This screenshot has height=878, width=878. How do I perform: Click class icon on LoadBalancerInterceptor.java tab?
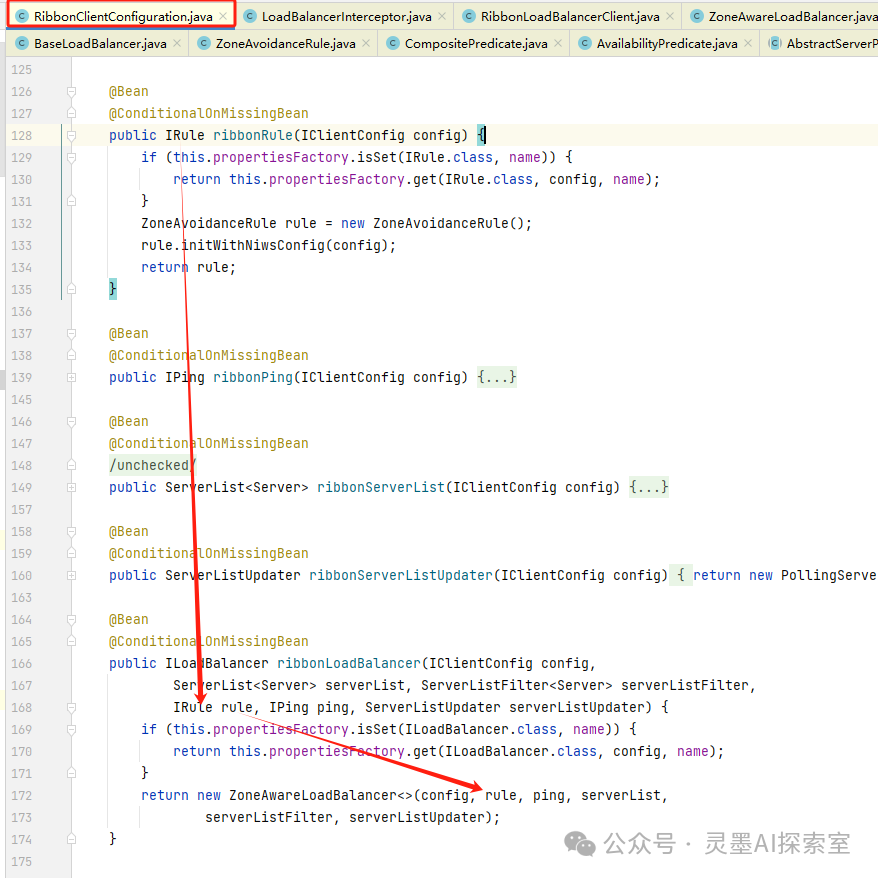tap(250, 17)
